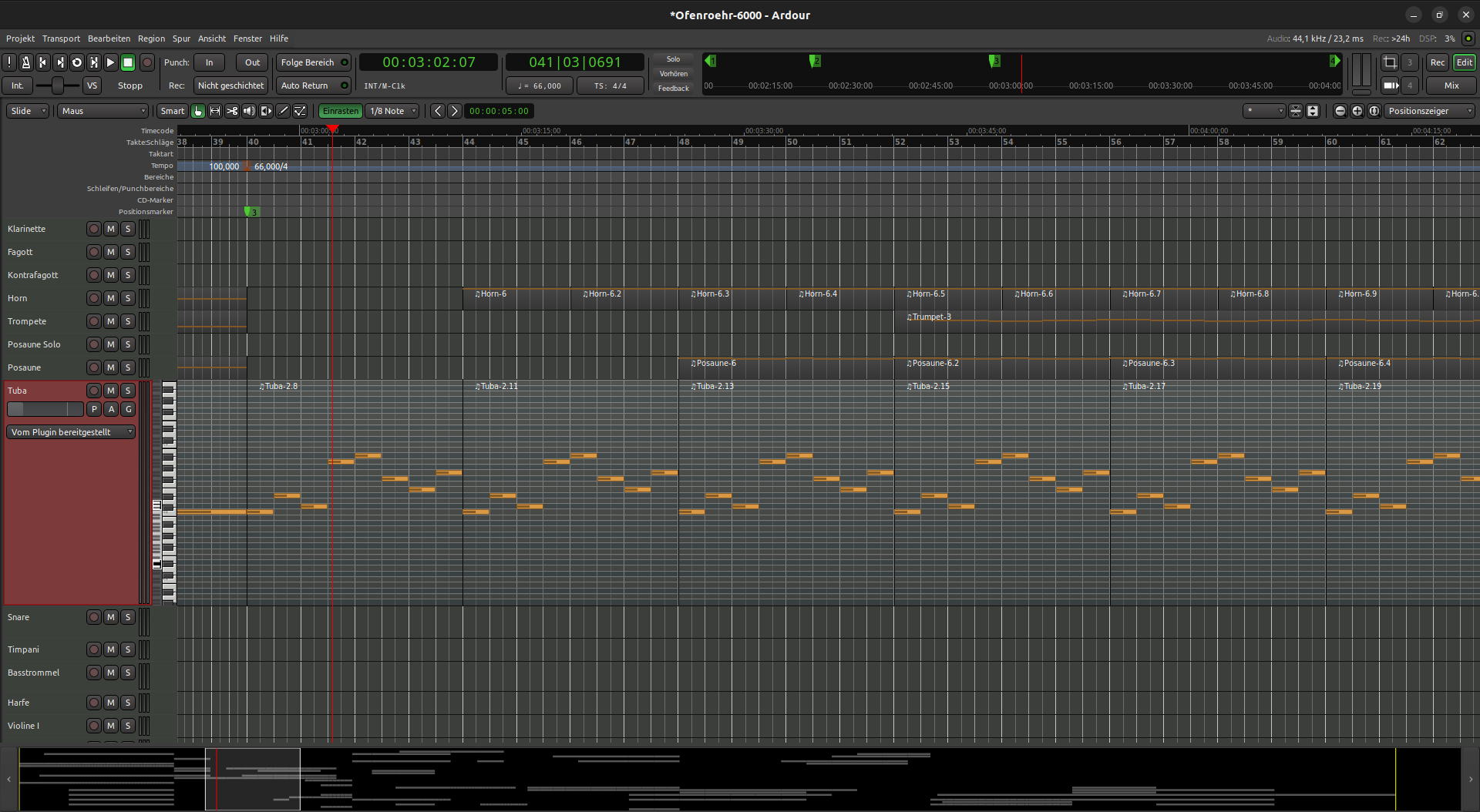Open the 1/8 Note grid dropdown
Screen dimensions: 1480x812
(x=392, y=111)
